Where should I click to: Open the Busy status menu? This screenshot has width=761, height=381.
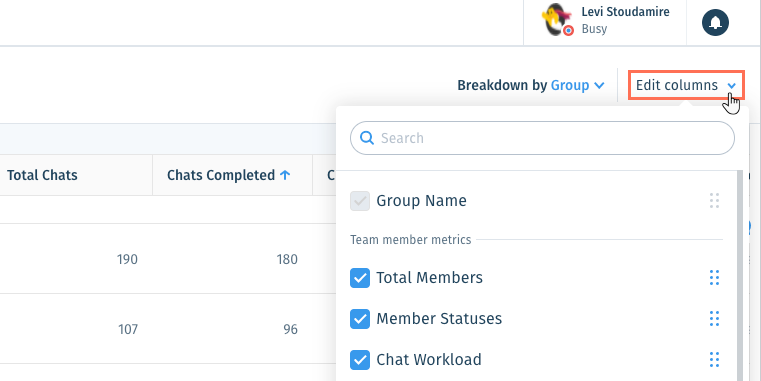click(594, 29)
